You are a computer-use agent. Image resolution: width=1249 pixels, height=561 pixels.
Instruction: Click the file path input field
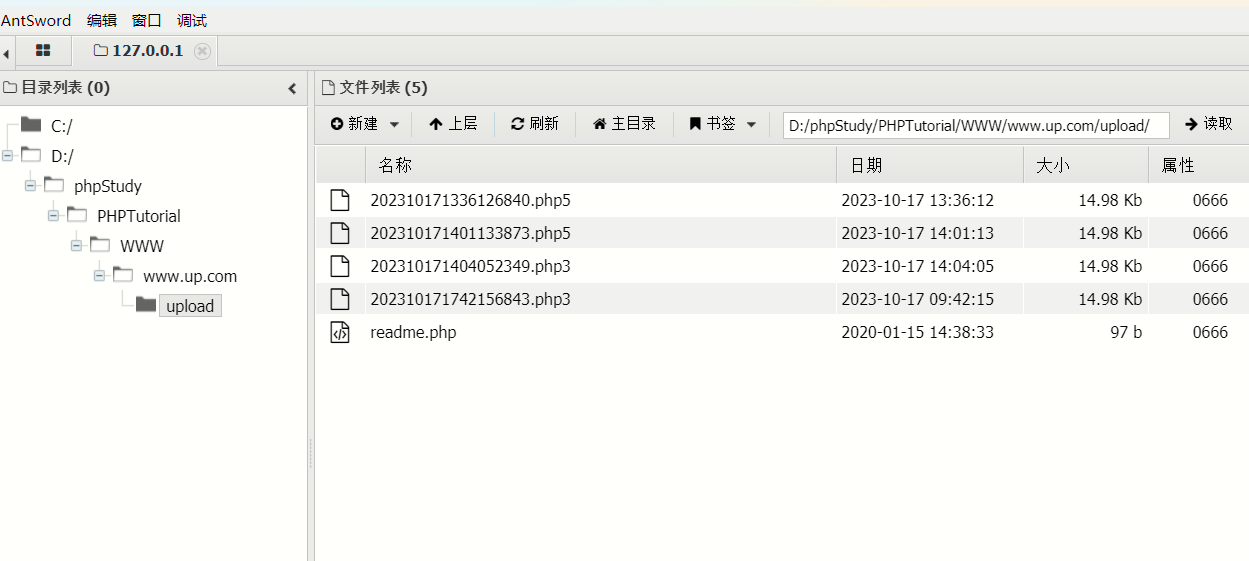tap(975, 125)
